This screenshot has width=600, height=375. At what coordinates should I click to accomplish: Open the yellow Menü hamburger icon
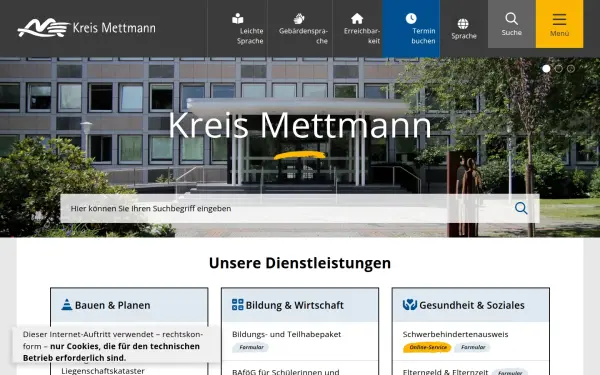pos(559,19)
